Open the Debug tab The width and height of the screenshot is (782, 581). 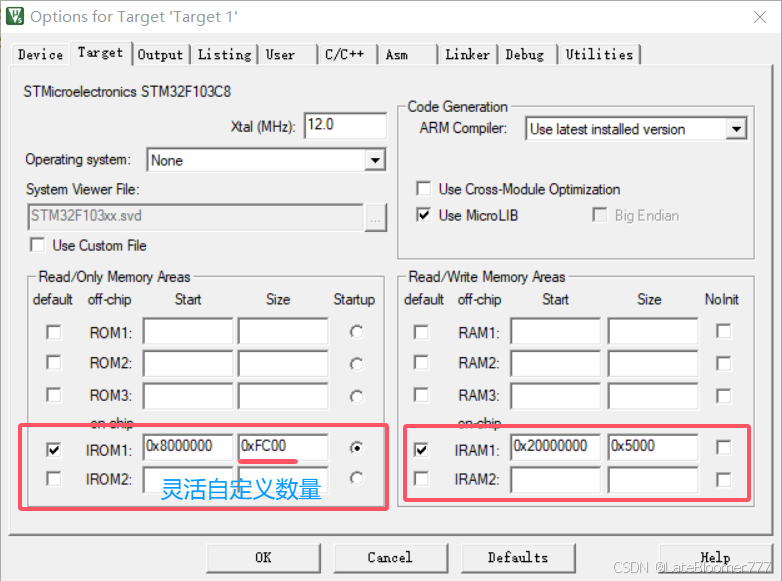click(525, 54)
